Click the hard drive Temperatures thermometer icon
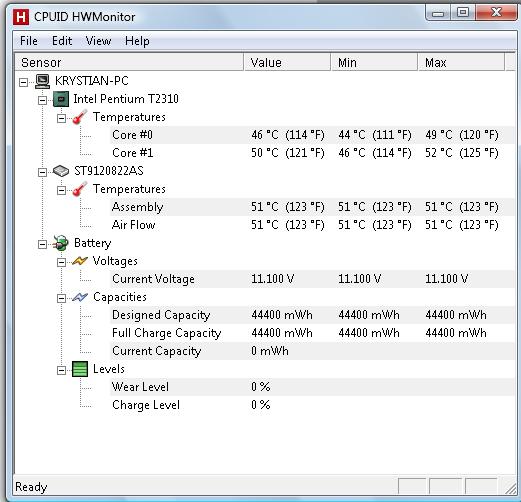 tap(80, 189)
